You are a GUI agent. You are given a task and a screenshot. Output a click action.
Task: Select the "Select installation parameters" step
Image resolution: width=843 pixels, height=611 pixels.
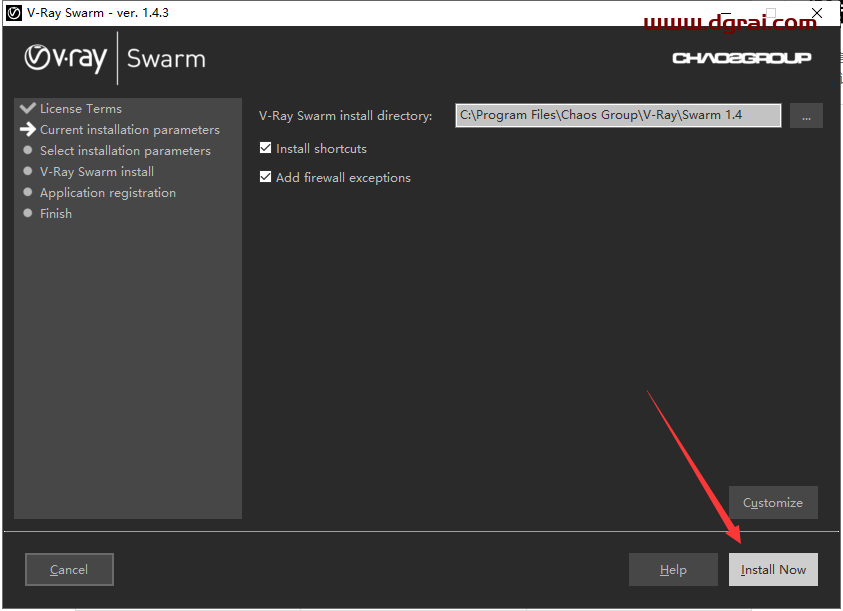(125, 151)
